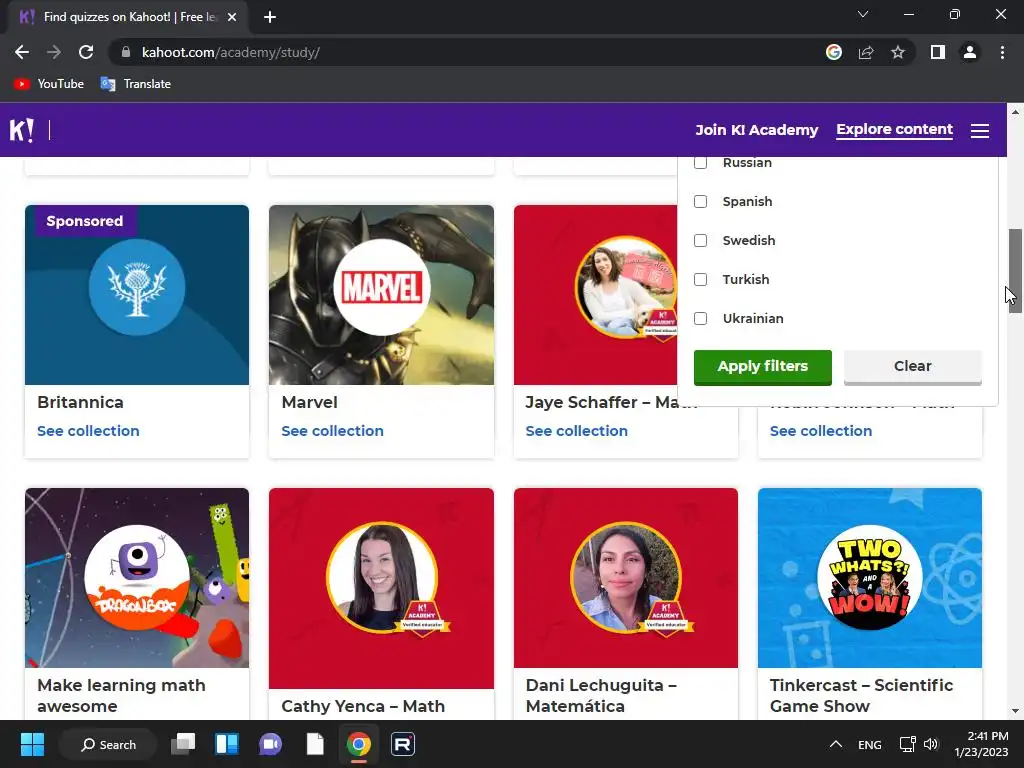Clear all selected filters
This screenshot has width=1024, height=768.
pos(912,367)
